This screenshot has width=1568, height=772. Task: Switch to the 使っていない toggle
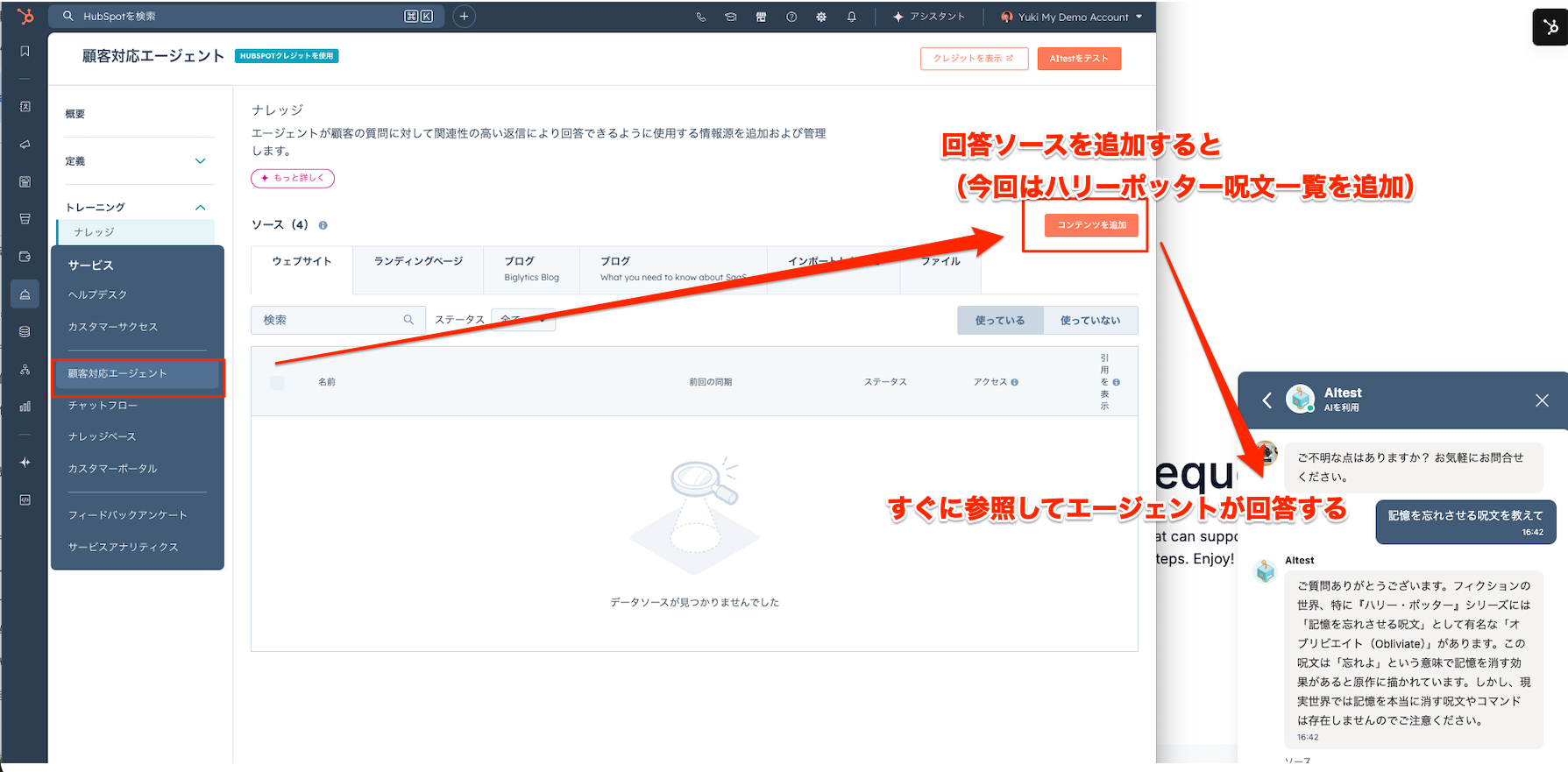(1090, 321)
